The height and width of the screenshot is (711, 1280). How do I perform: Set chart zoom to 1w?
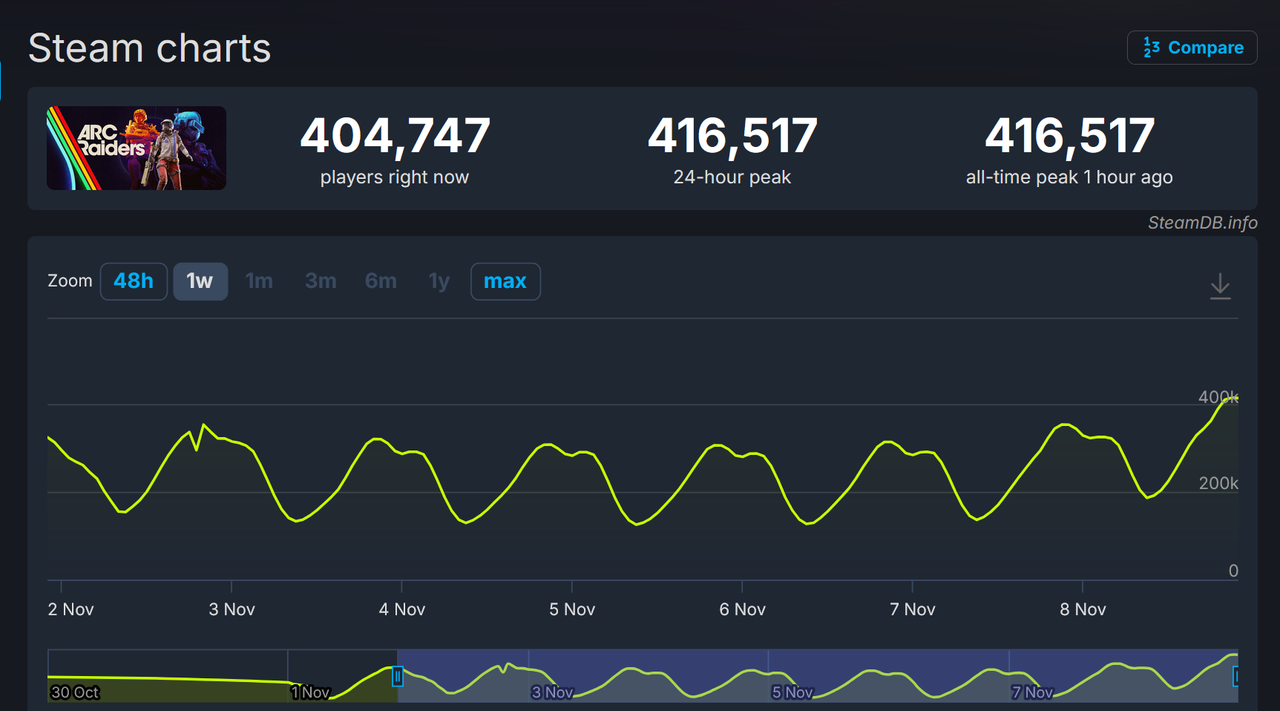[200, 281]
